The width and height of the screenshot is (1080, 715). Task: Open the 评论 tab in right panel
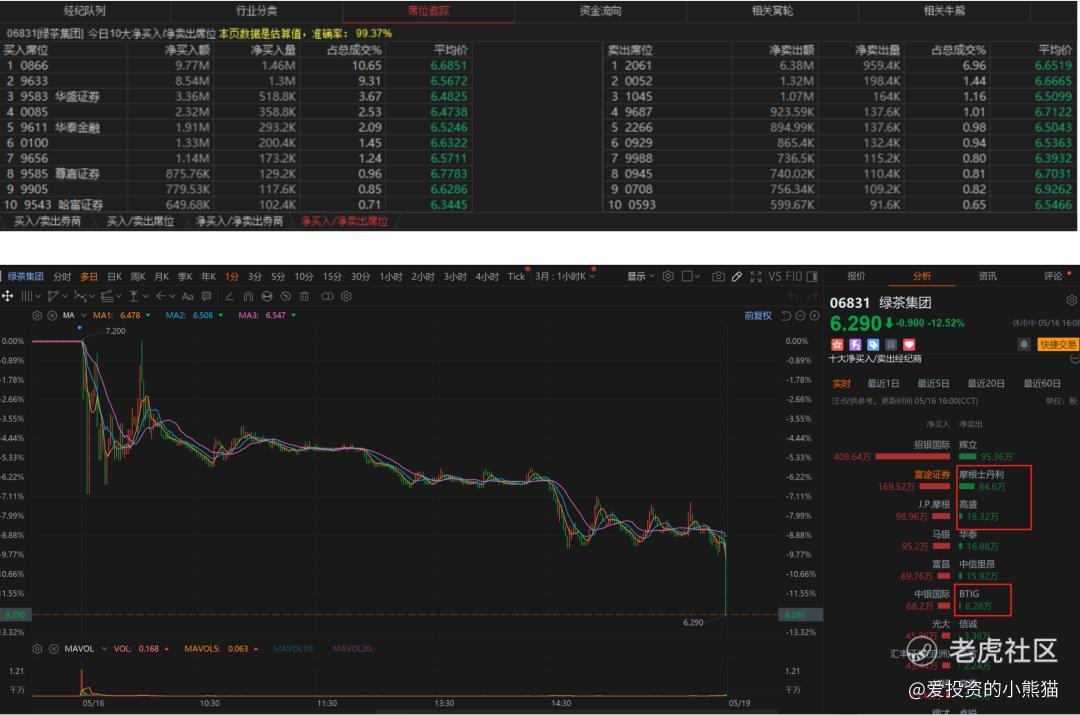[1053, 276]
